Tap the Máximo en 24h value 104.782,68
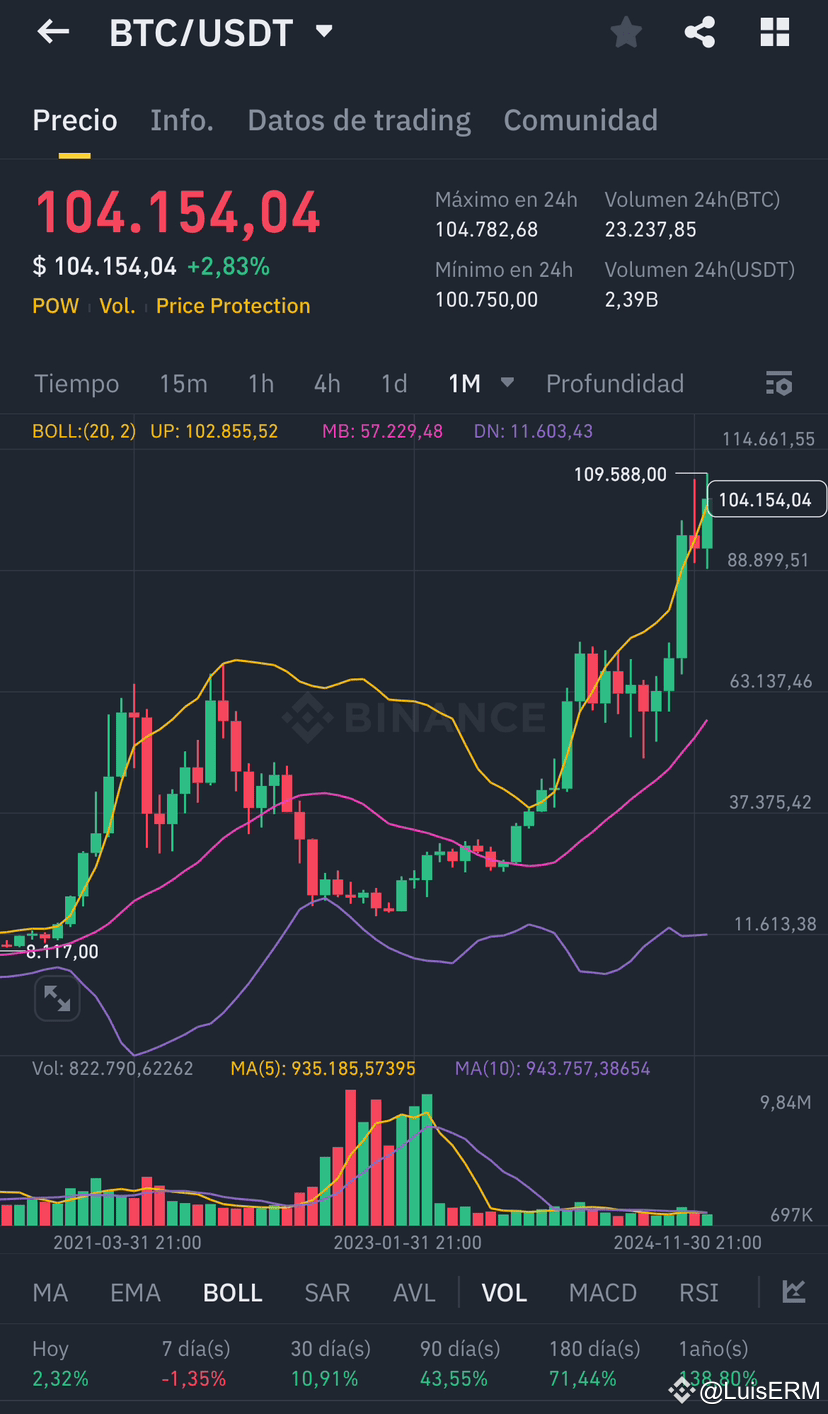The image size is (828, 1414). [486, 230]
